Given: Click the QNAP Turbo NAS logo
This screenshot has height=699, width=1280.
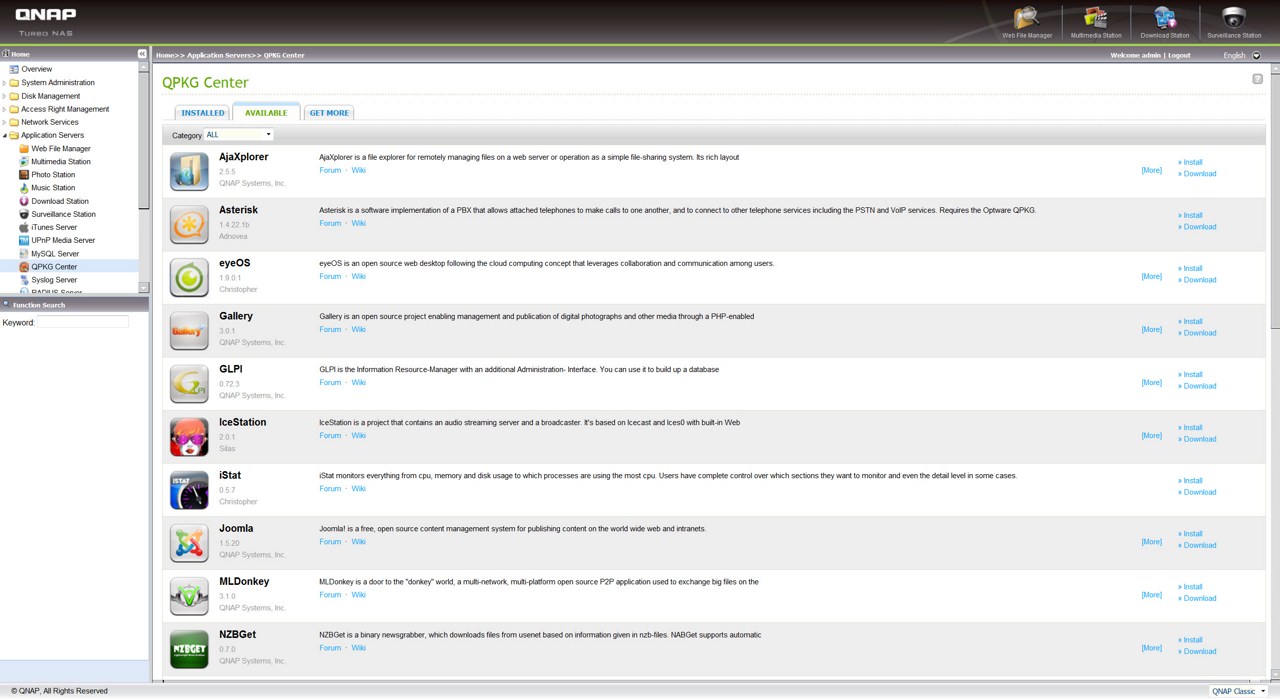Looking at the screenshot, I should tap(46, 21).
